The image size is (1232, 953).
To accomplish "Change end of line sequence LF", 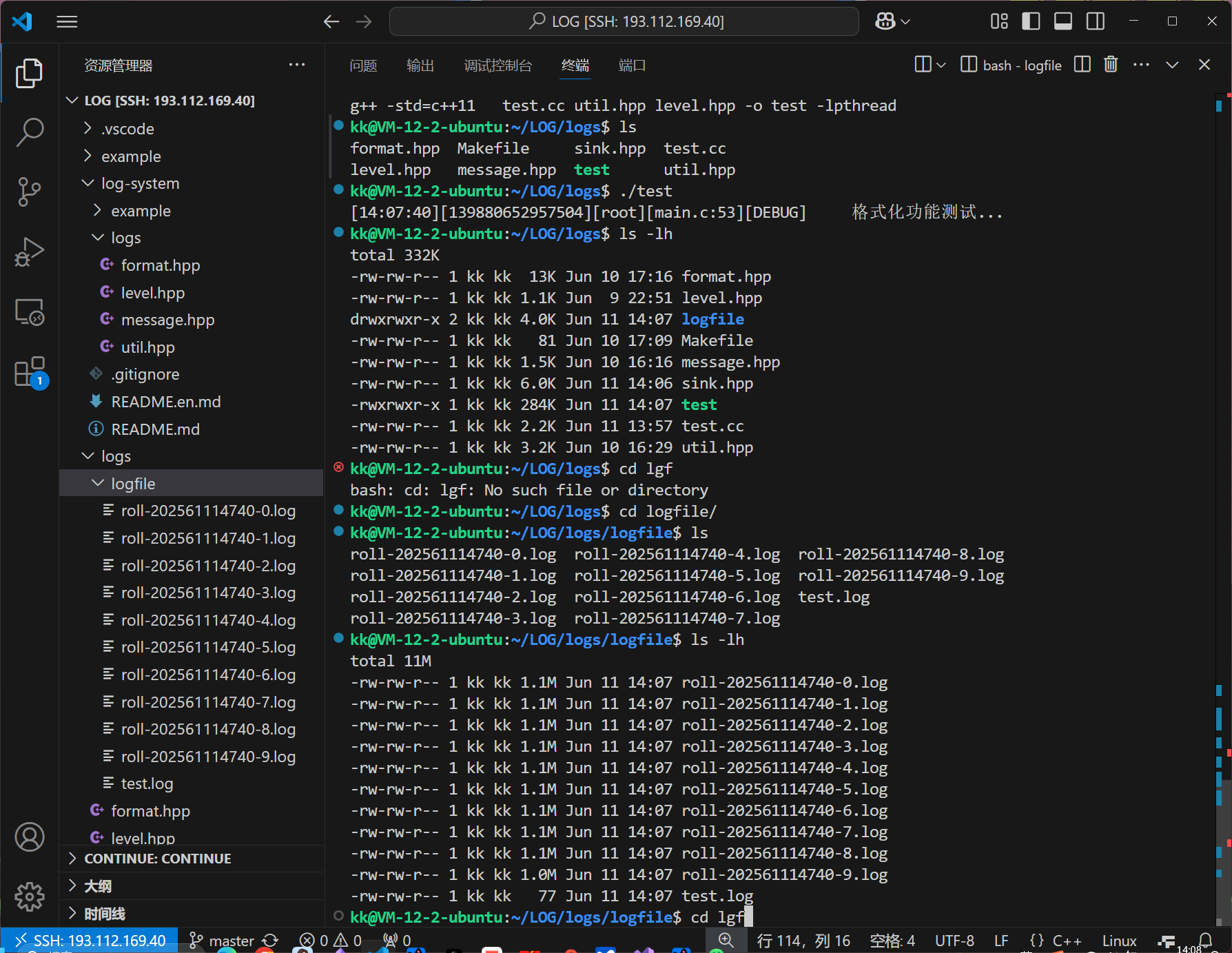I will pos(1001,941).
